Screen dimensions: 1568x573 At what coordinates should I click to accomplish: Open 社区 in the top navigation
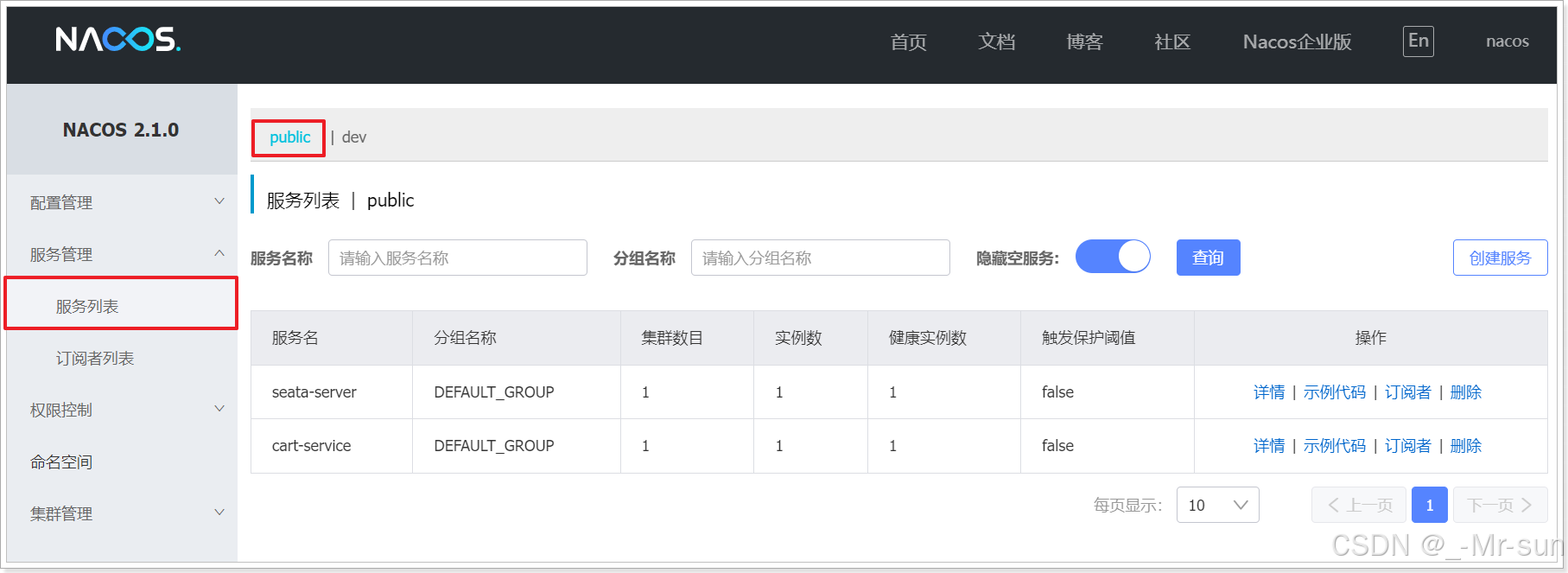point(1172,41)
